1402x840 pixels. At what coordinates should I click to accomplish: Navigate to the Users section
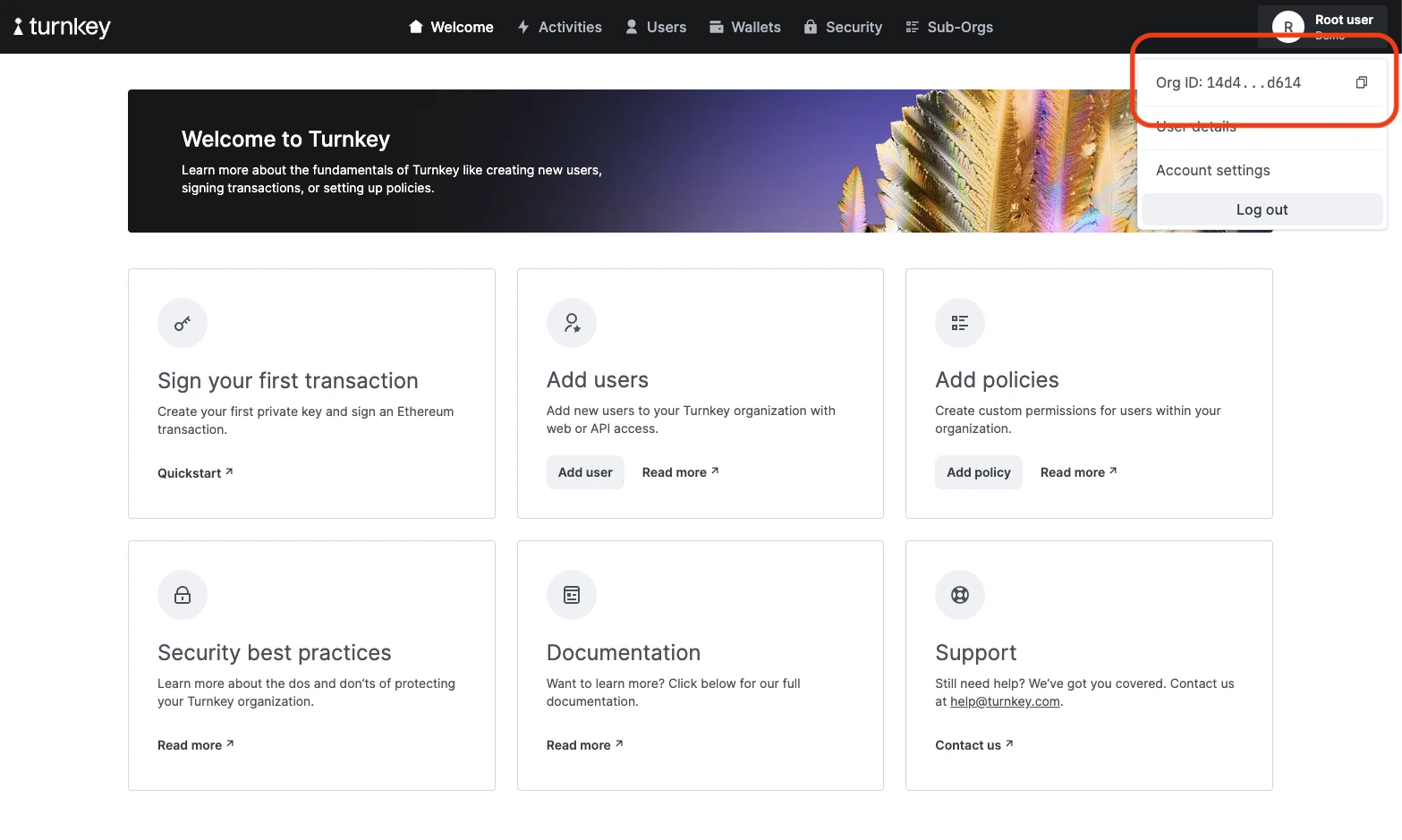[656, 27]
